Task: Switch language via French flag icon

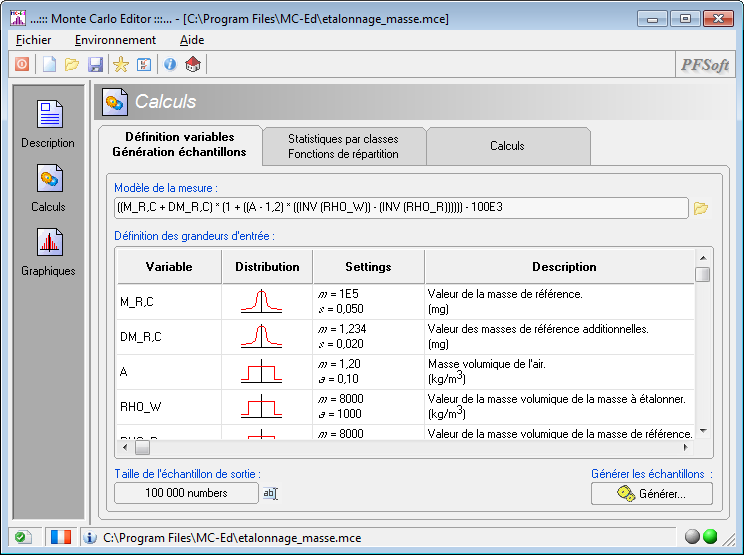Action: (x=61, y=537)
